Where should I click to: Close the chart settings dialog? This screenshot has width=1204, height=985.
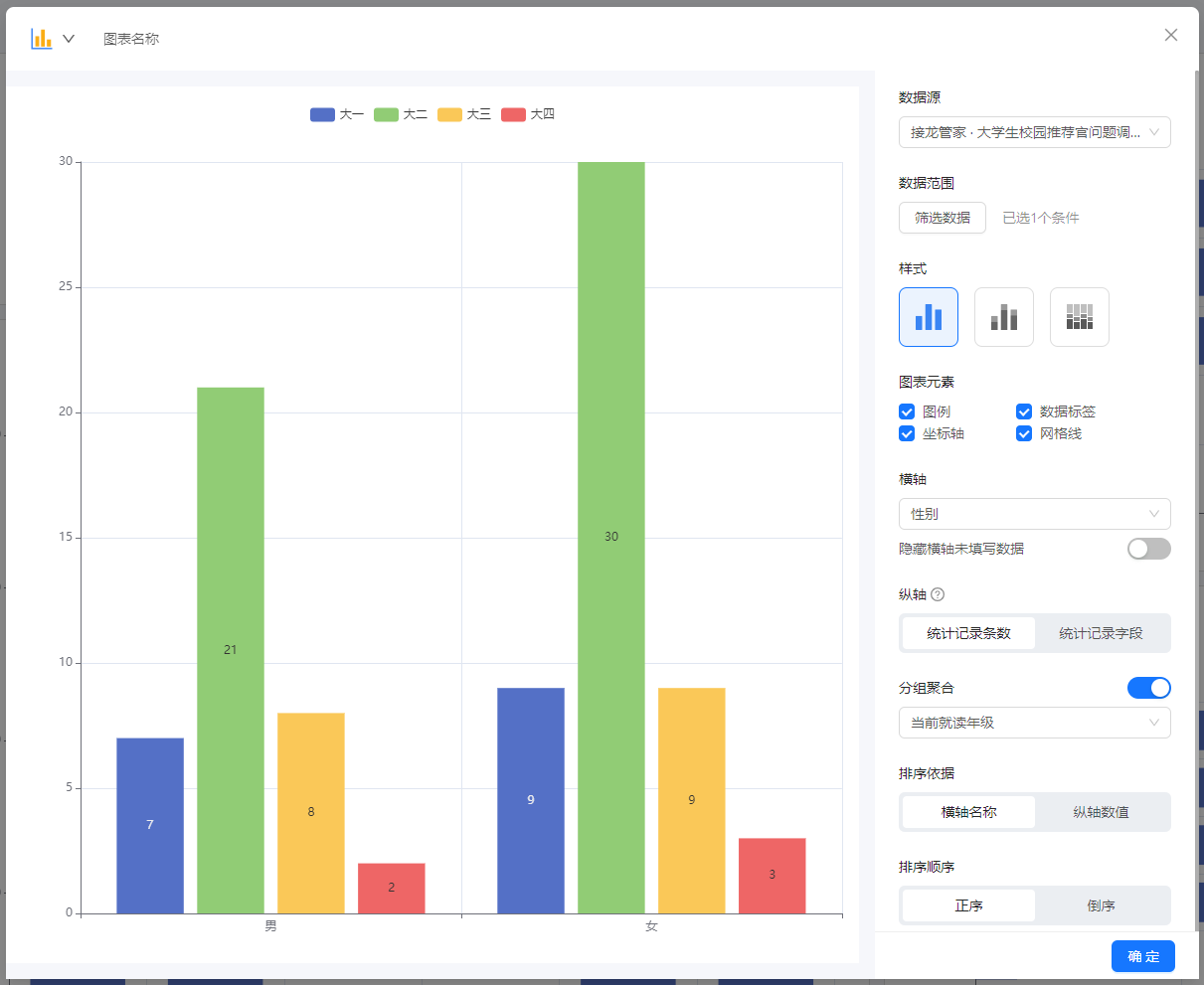1171,35
